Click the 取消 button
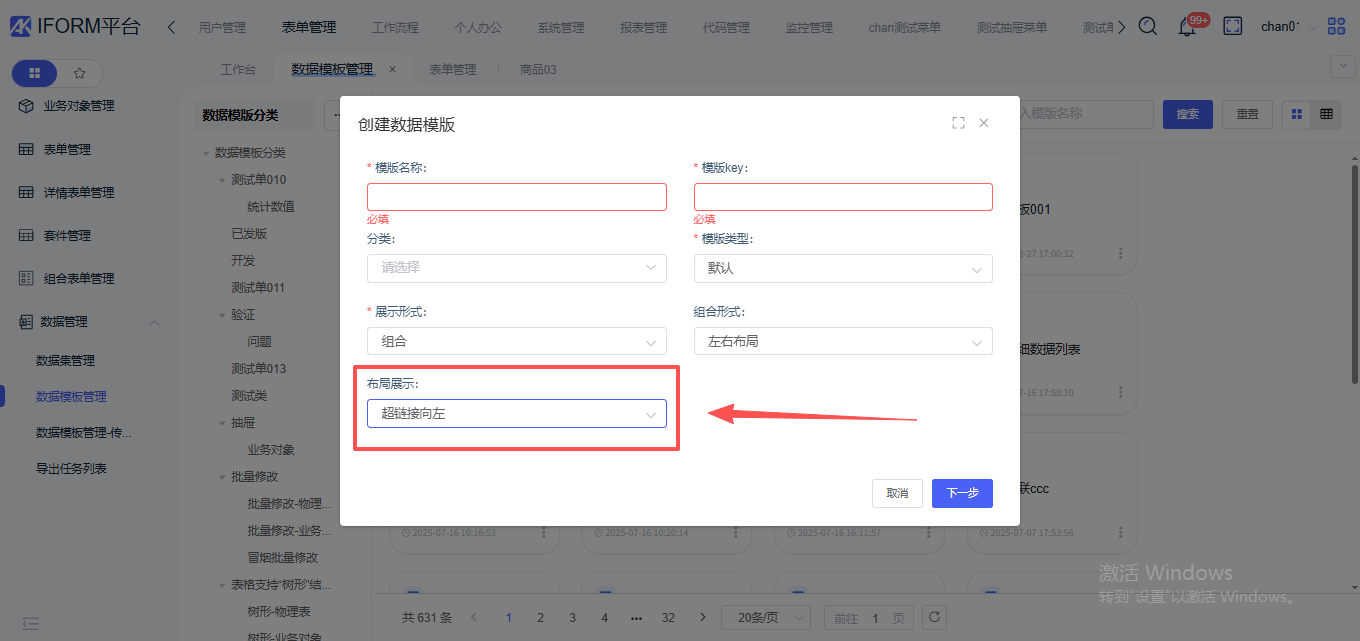 pyautogui.click(x=897, y=493)
